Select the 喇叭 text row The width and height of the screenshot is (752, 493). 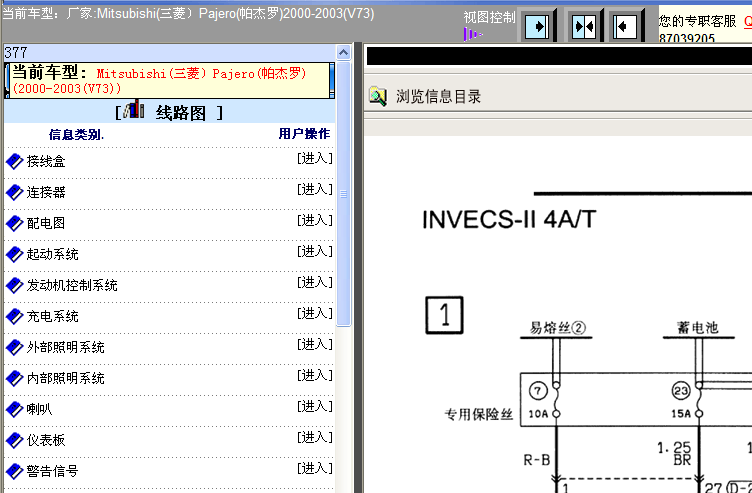39,409
